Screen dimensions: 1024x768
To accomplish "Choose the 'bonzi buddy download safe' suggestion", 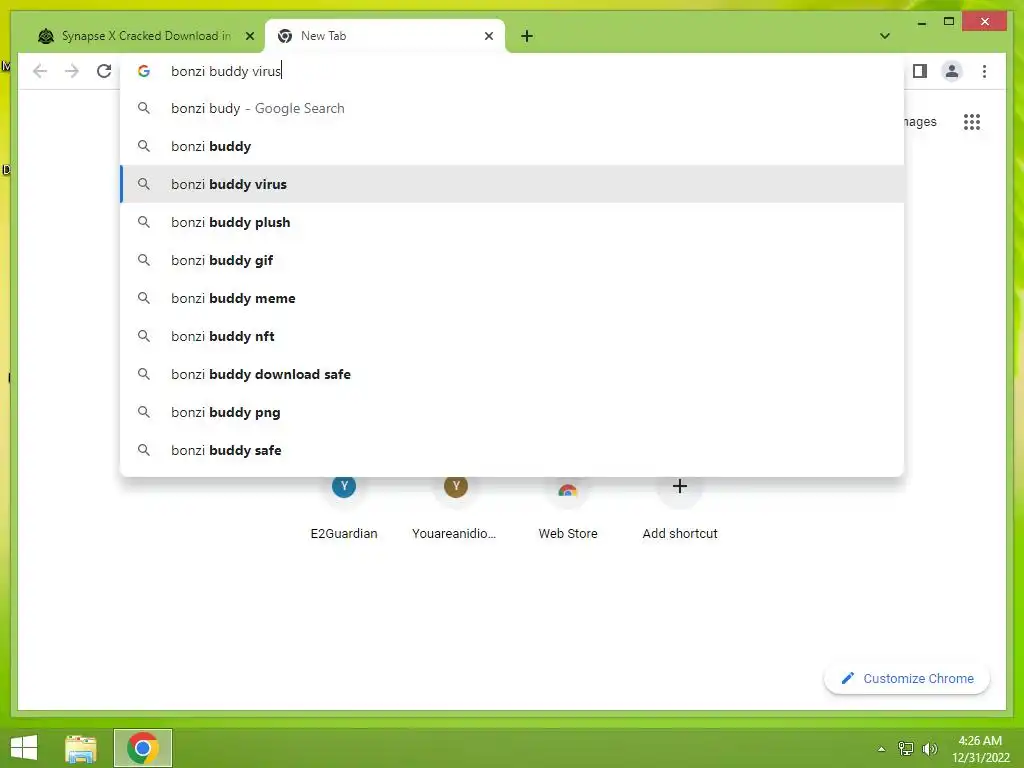I will point(512,374).
